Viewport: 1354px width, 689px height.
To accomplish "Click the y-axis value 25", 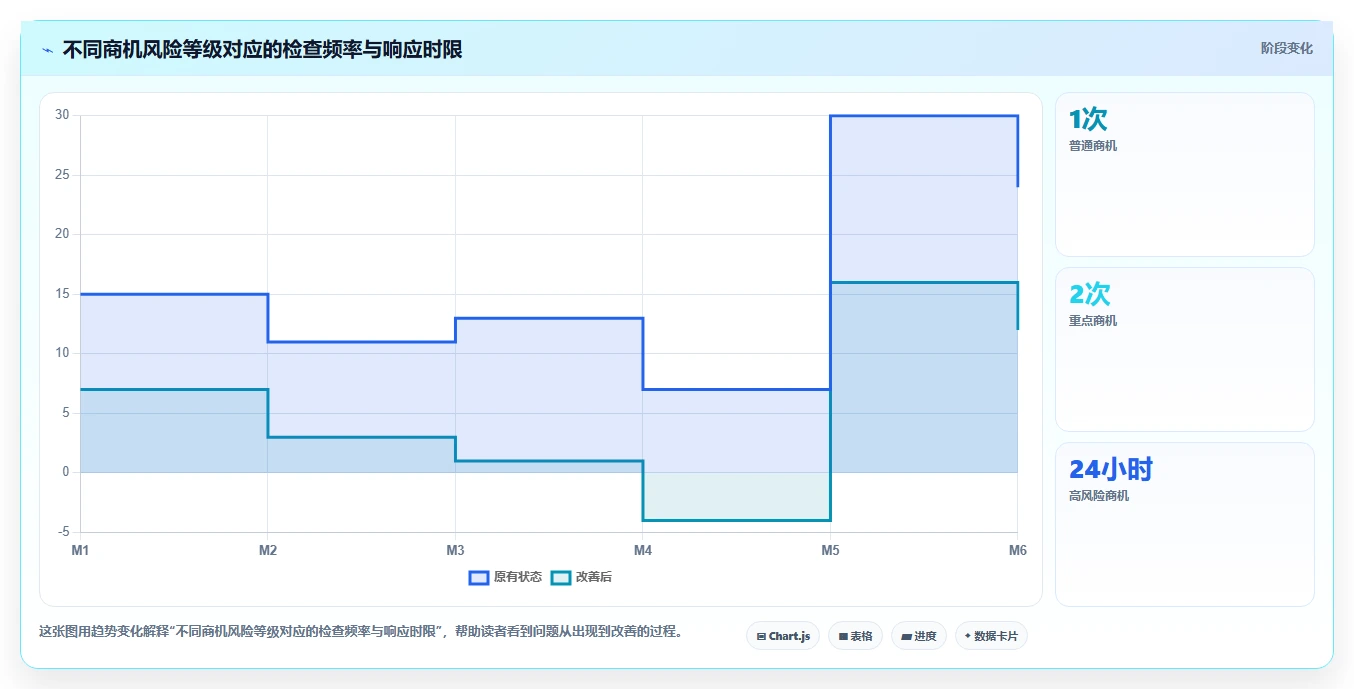I will (x=62, y=175).
